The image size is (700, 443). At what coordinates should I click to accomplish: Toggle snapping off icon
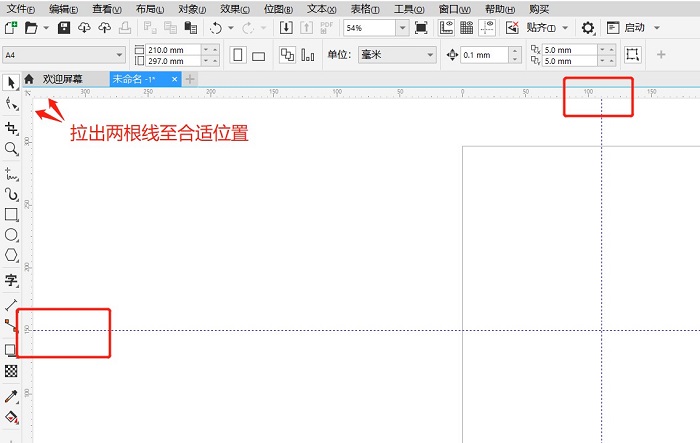tap(512, 28)
